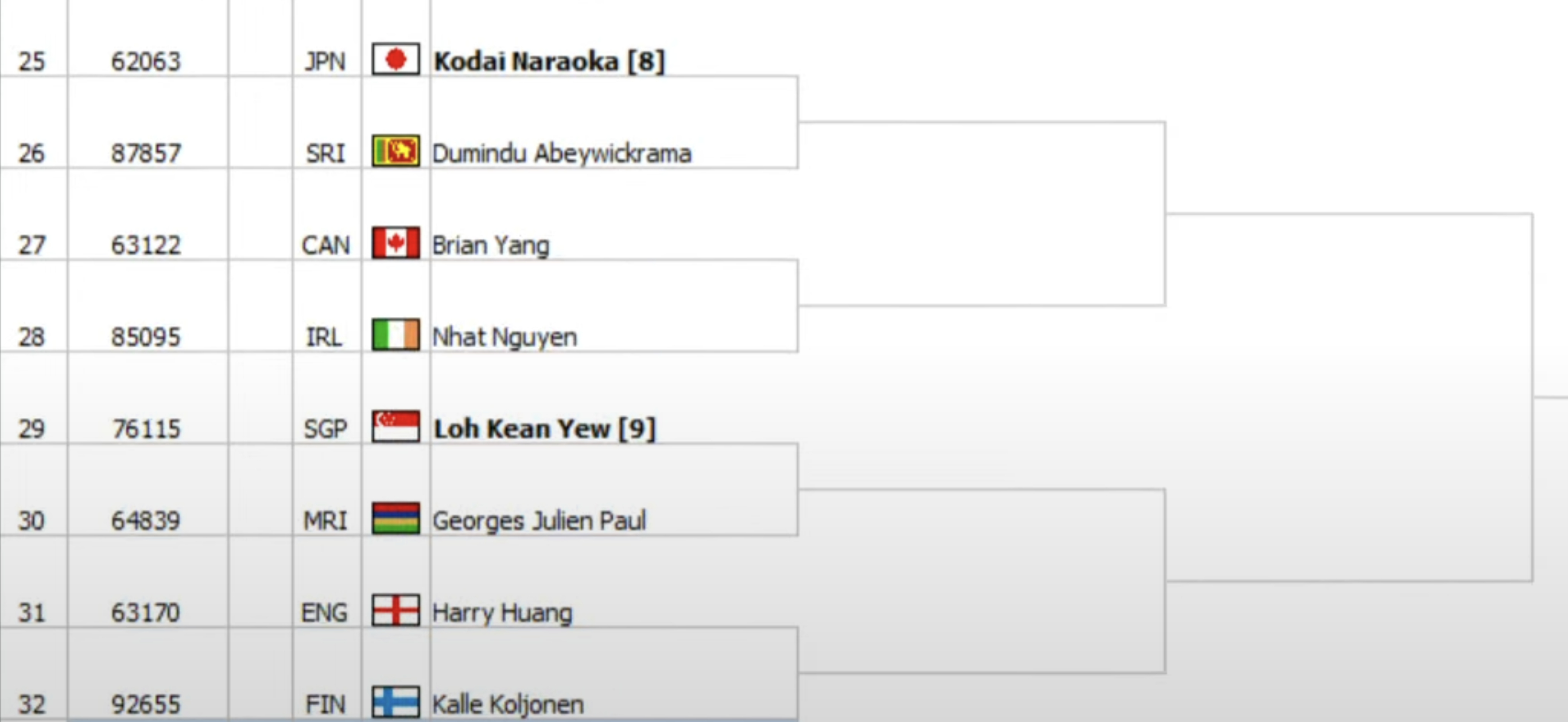Click the Sri Lanka flag icon

[395, 151]
